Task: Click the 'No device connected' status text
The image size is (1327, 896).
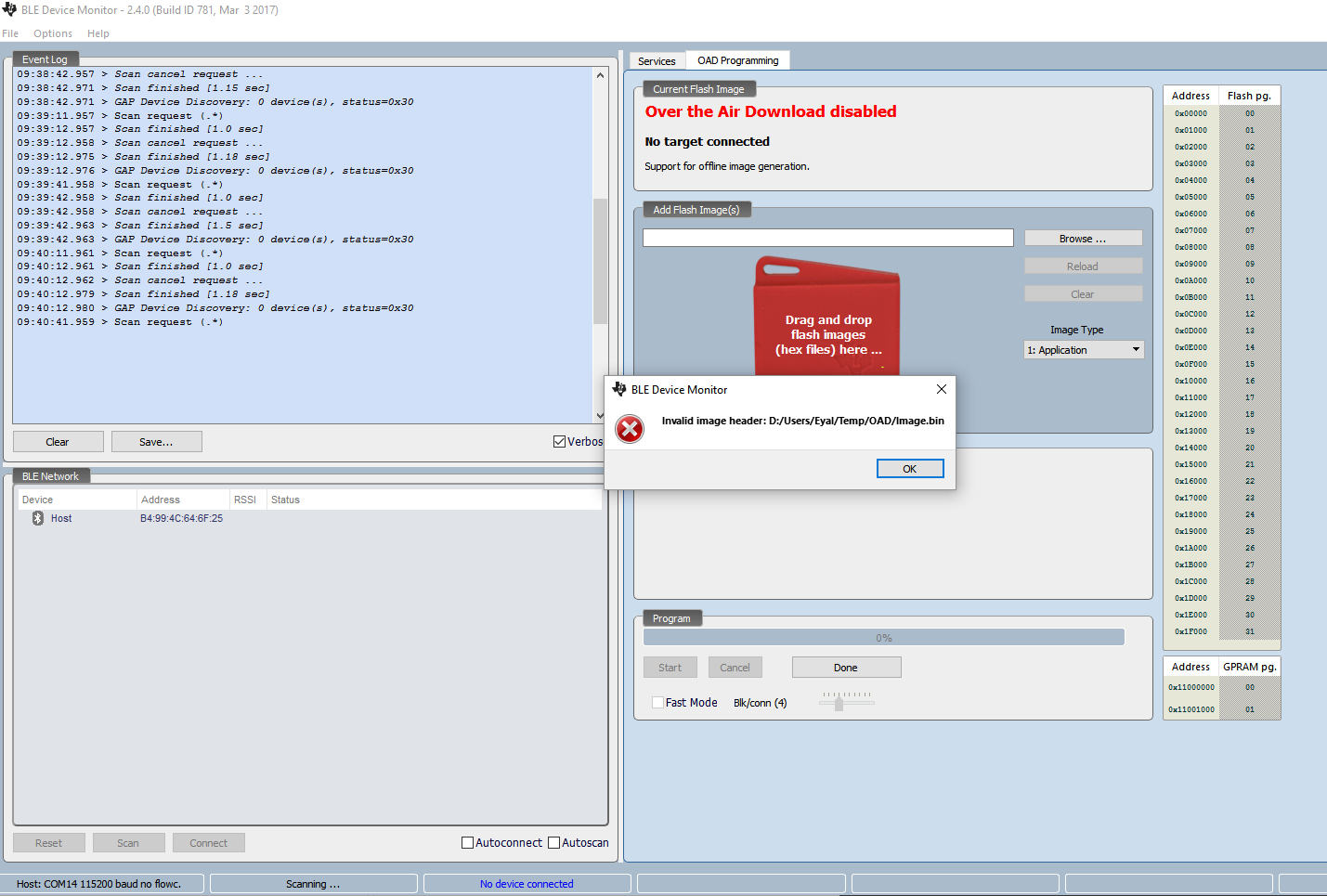Action: (x=527, y=884)
